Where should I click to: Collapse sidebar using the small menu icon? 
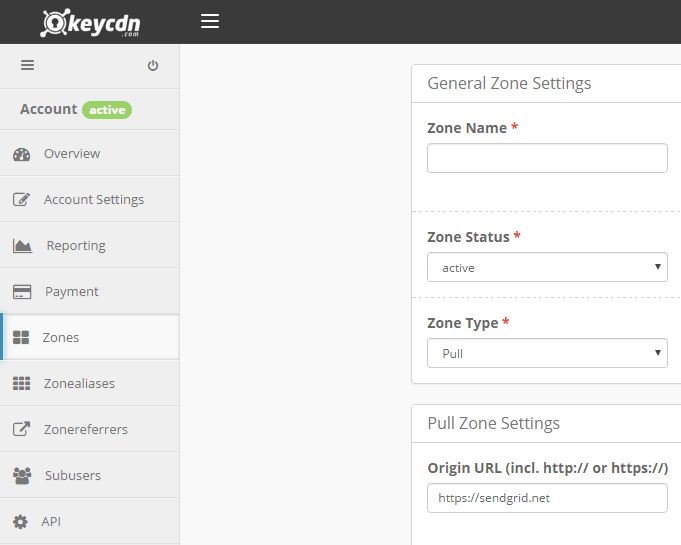pos(27,66)
